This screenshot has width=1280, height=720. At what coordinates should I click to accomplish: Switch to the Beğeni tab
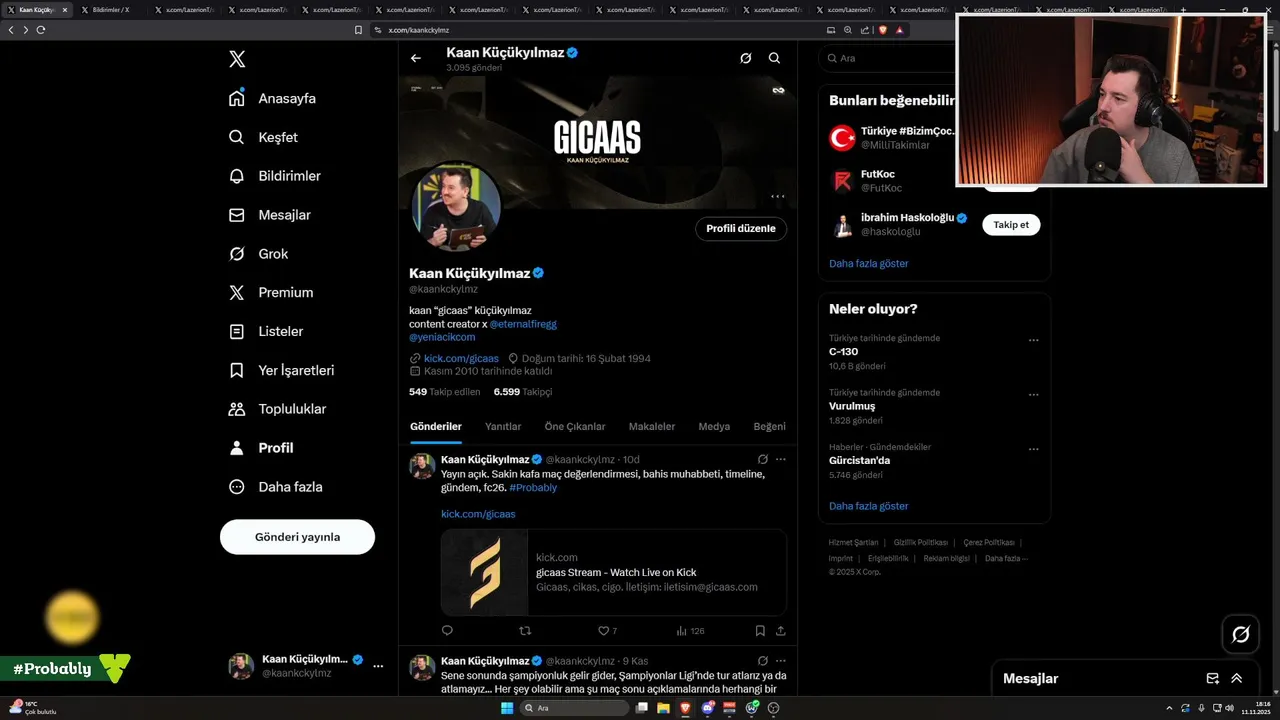(x=770, y=426)
